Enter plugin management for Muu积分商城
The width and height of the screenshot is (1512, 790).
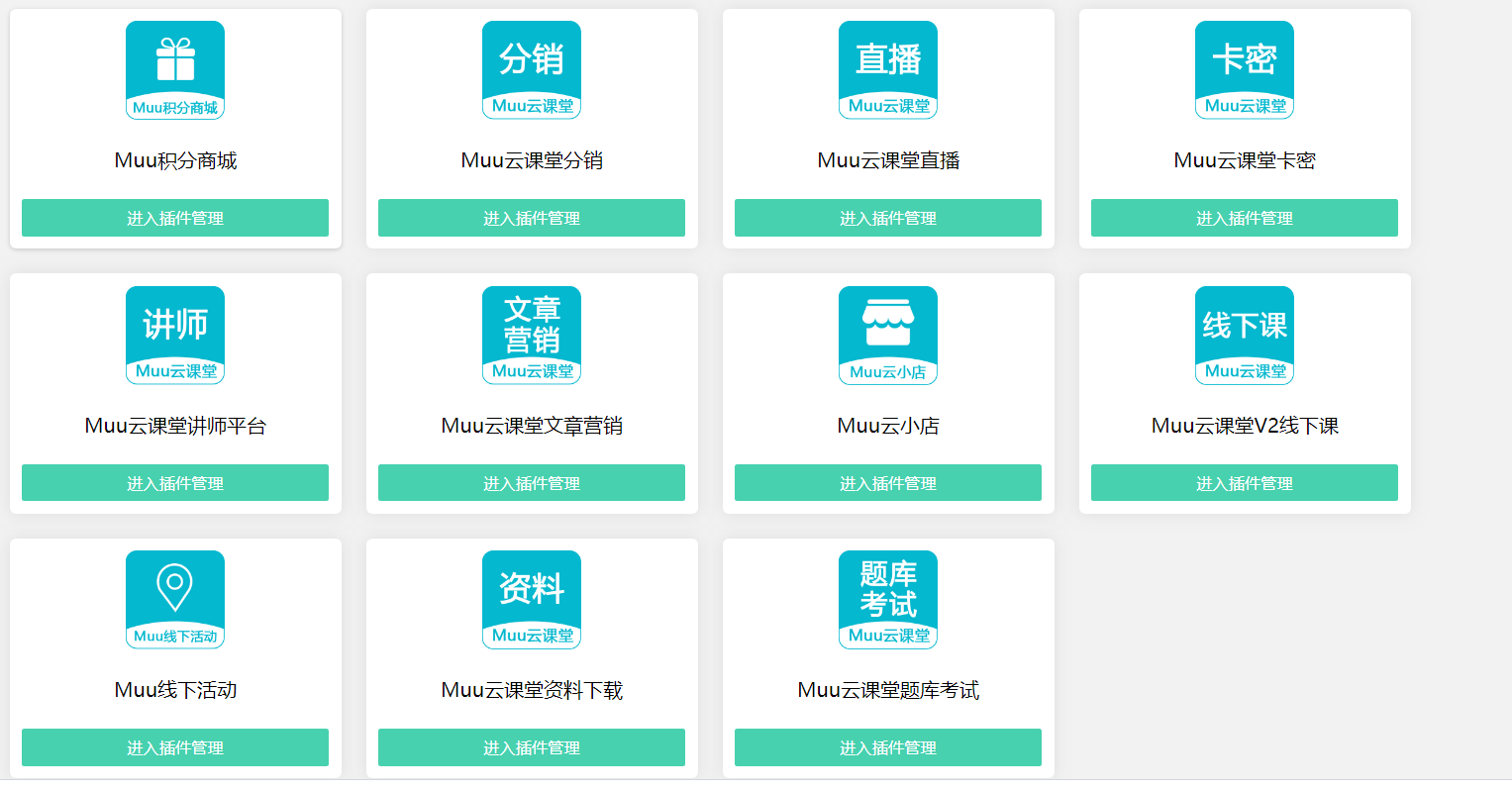[175, 218]
